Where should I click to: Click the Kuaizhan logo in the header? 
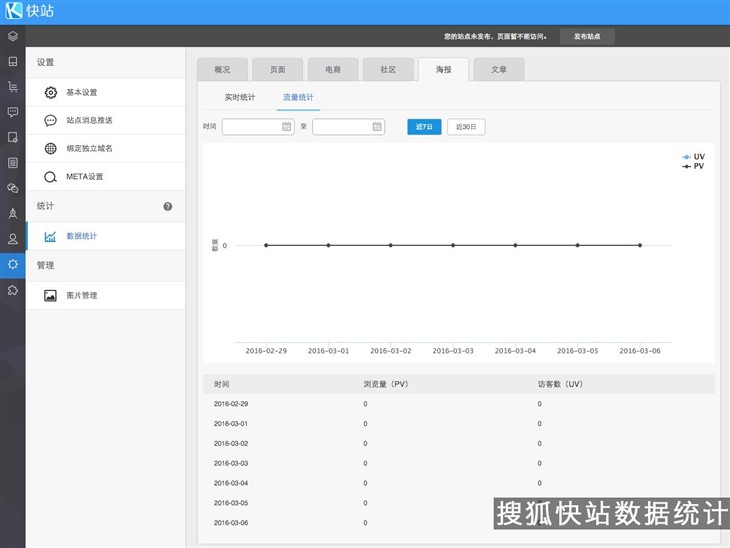30,11
